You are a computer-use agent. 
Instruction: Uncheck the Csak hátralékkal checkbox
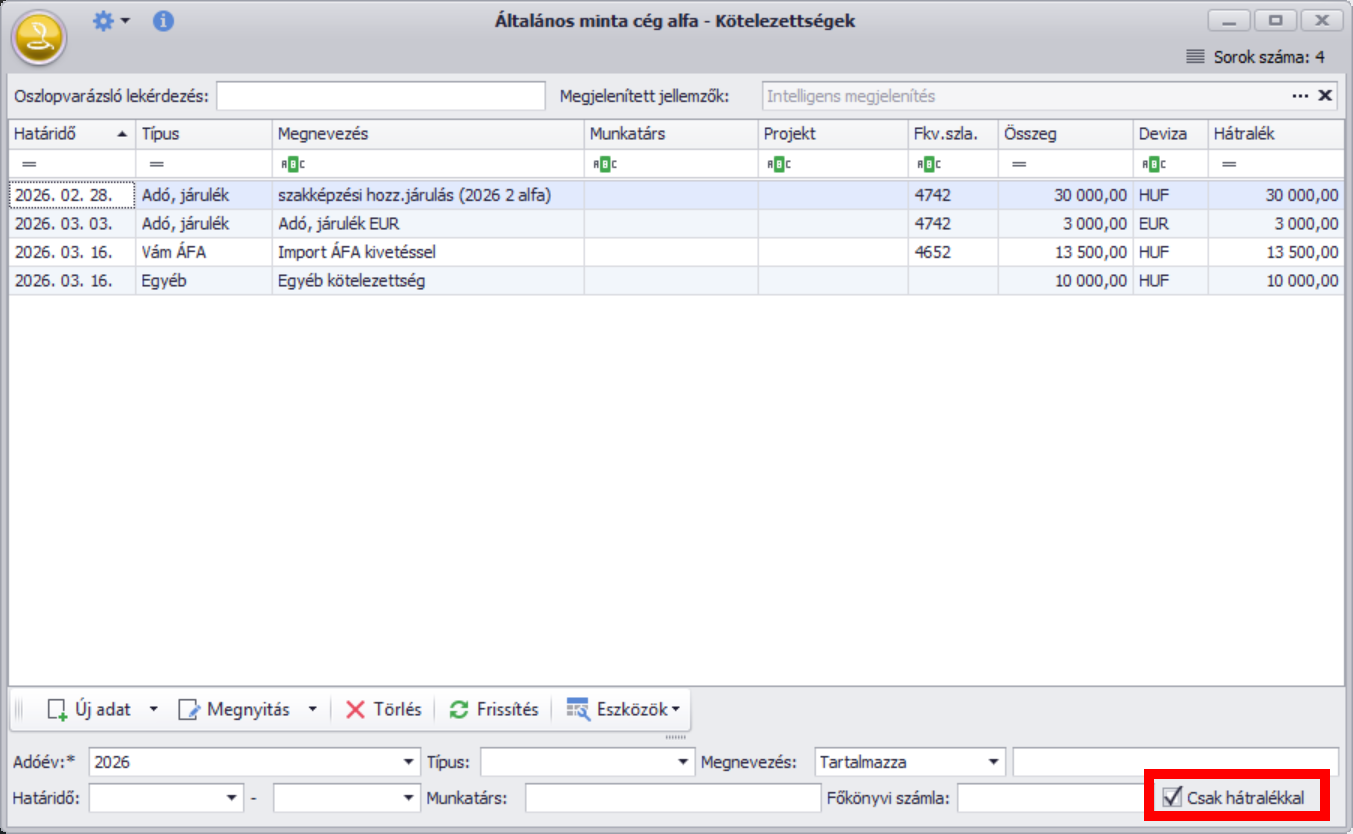1172,797
